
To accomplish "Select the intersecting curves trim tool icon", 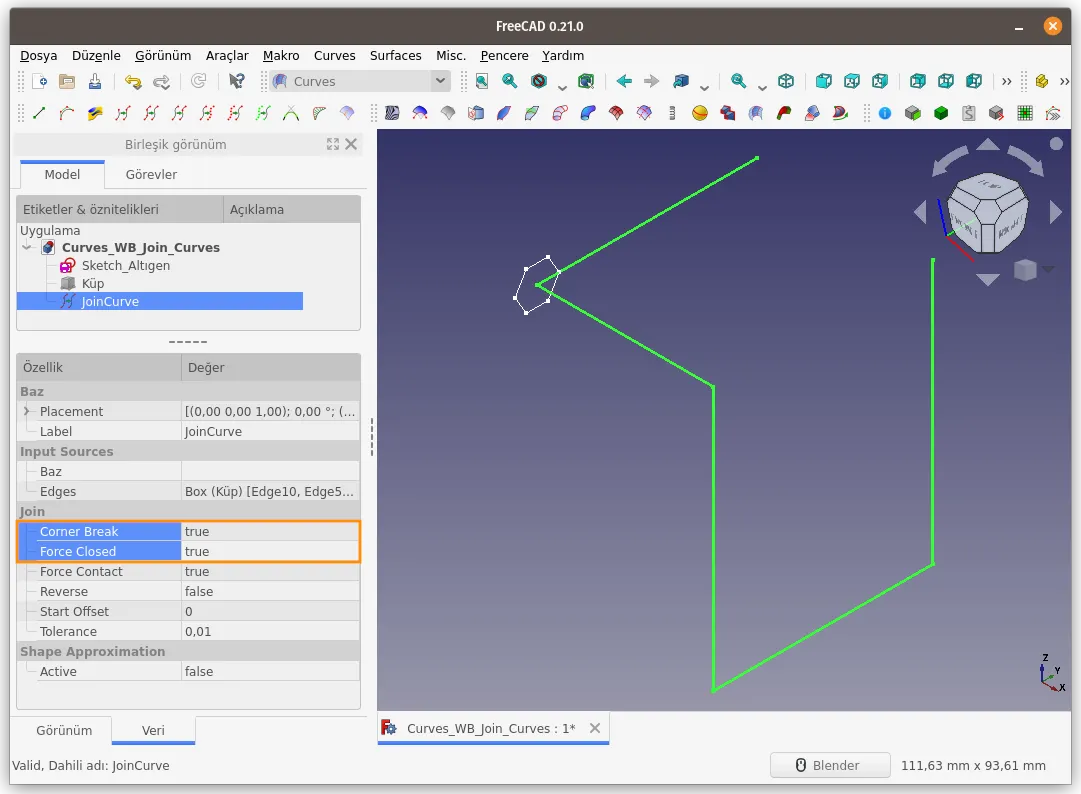I will [x=291, y=113].
